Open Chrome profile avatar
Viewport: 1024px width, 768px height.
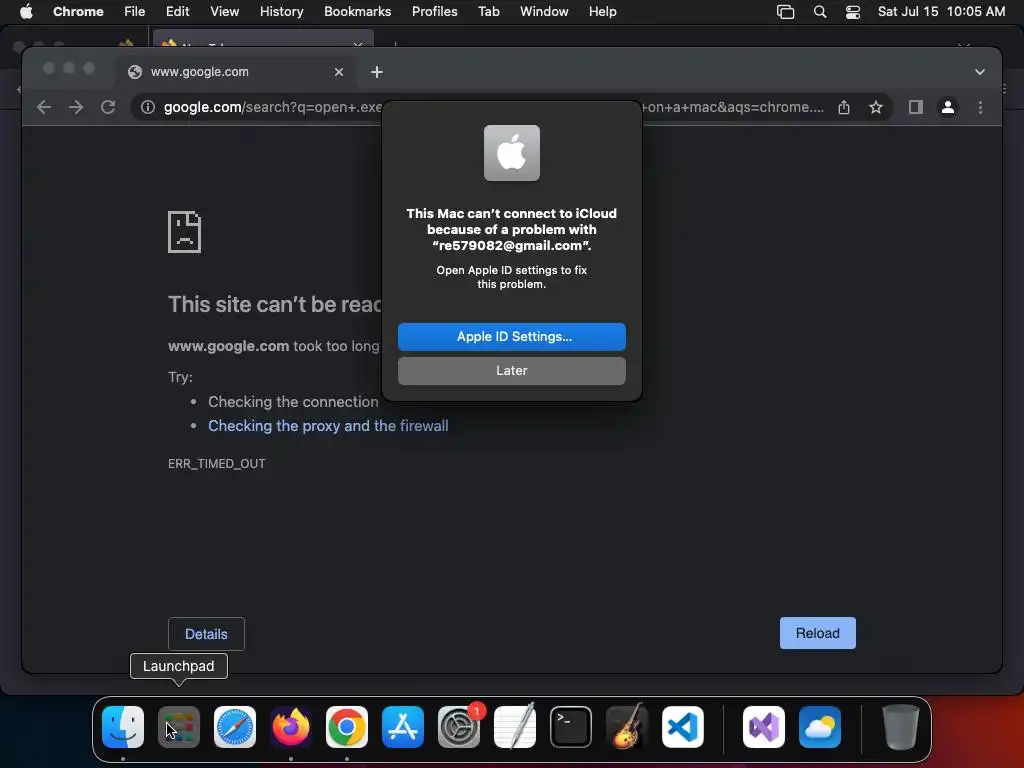[948, 107]
